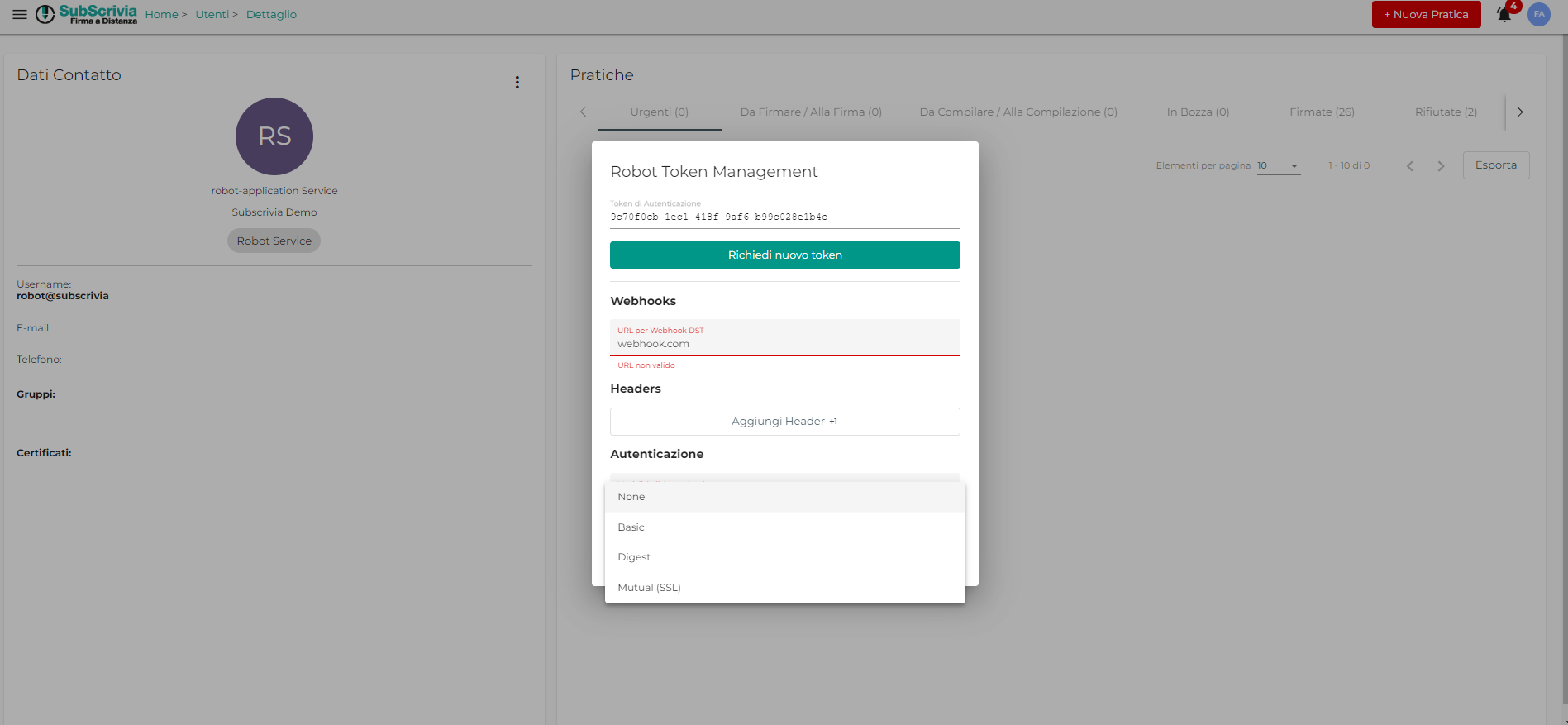Switch to the Firmate (26) tab

tap(1322, 112)
